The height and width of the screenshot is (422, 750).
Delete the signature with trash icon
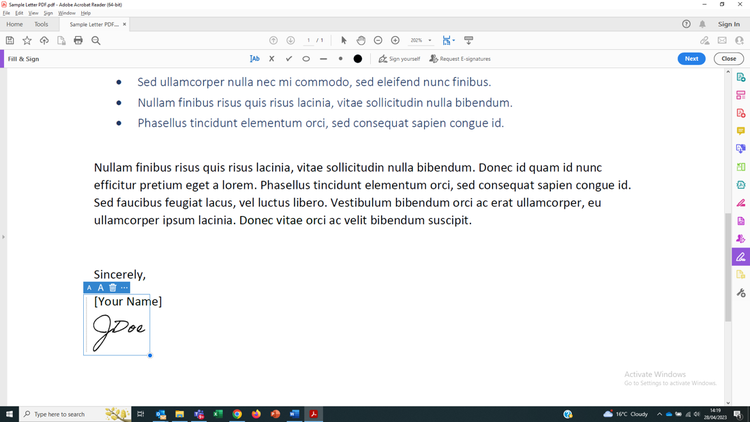tap(112, 288)
